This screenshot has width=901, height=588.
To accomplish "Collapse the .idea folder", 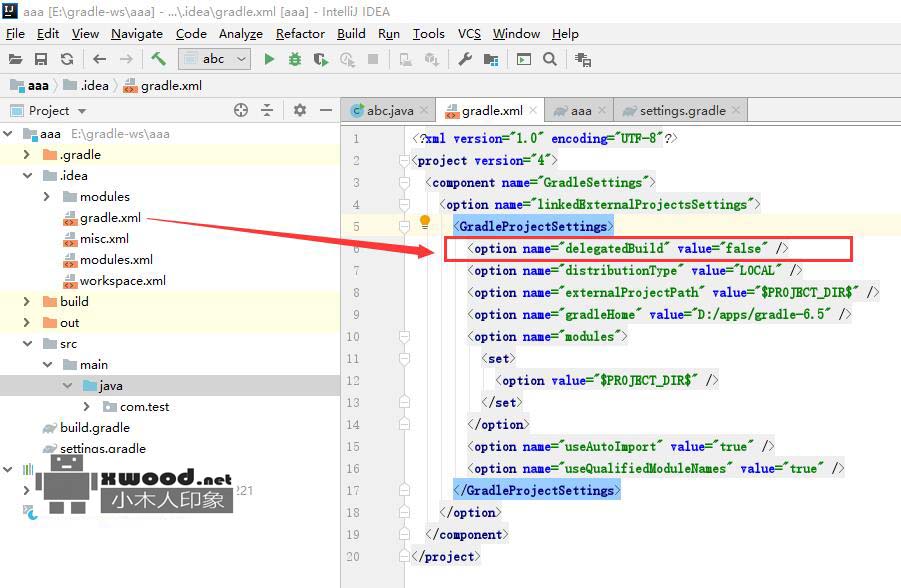I will point(28,176).
